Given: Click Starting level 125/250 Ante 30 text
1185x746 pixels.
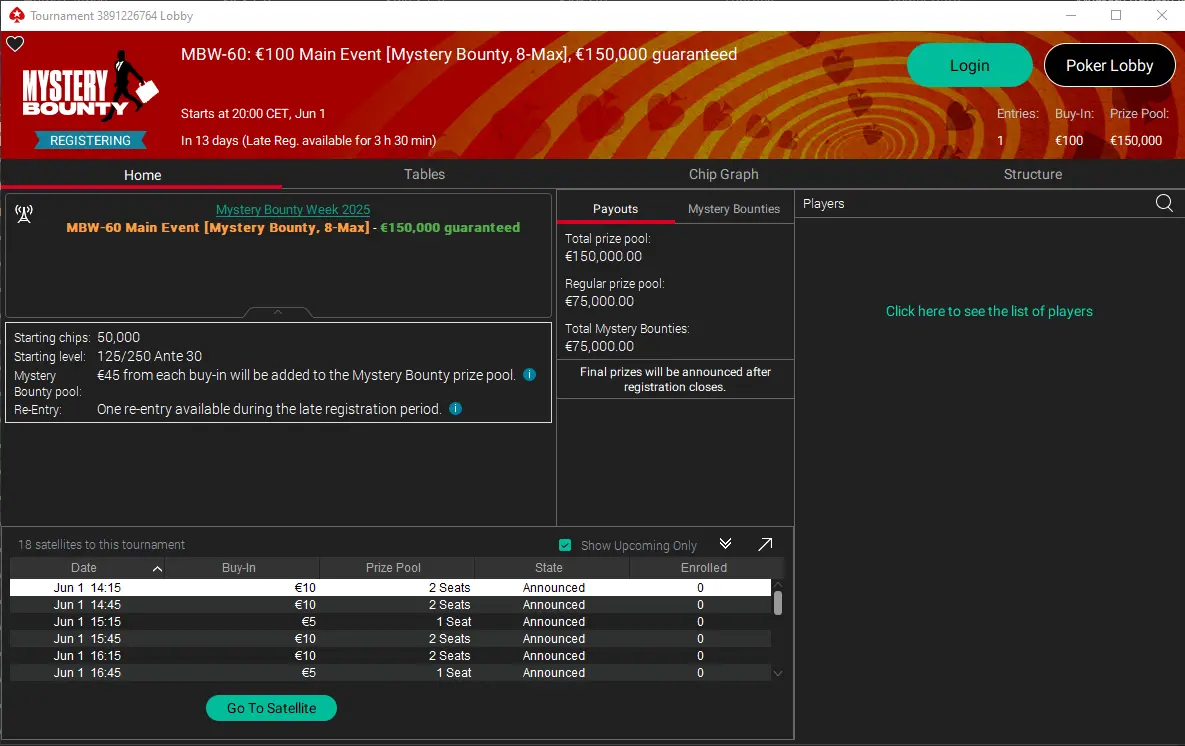Looking at the screenshot, I should 149,356.
